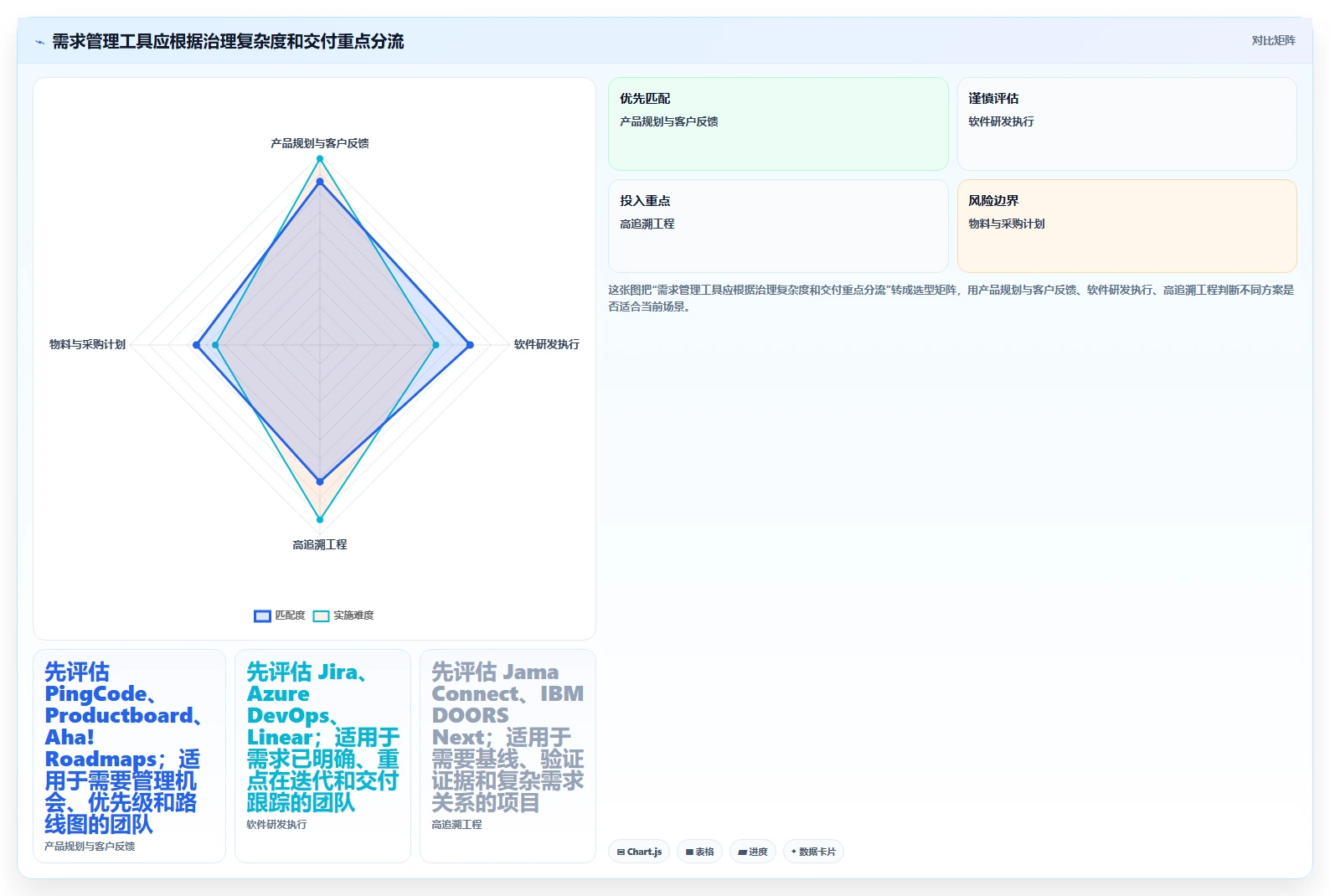Click 软件研发执行 caption under Jira card
1330x896 pixels.
tap(276, 825)
